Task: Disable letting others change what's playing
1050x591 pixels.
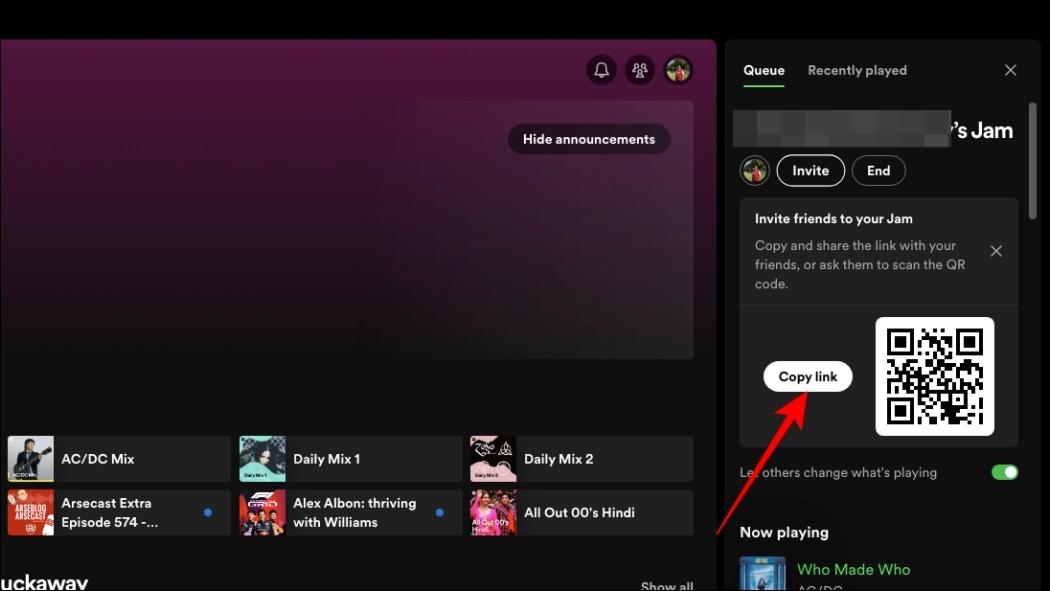Action: pyautogui.click(x=1003, y=471)
